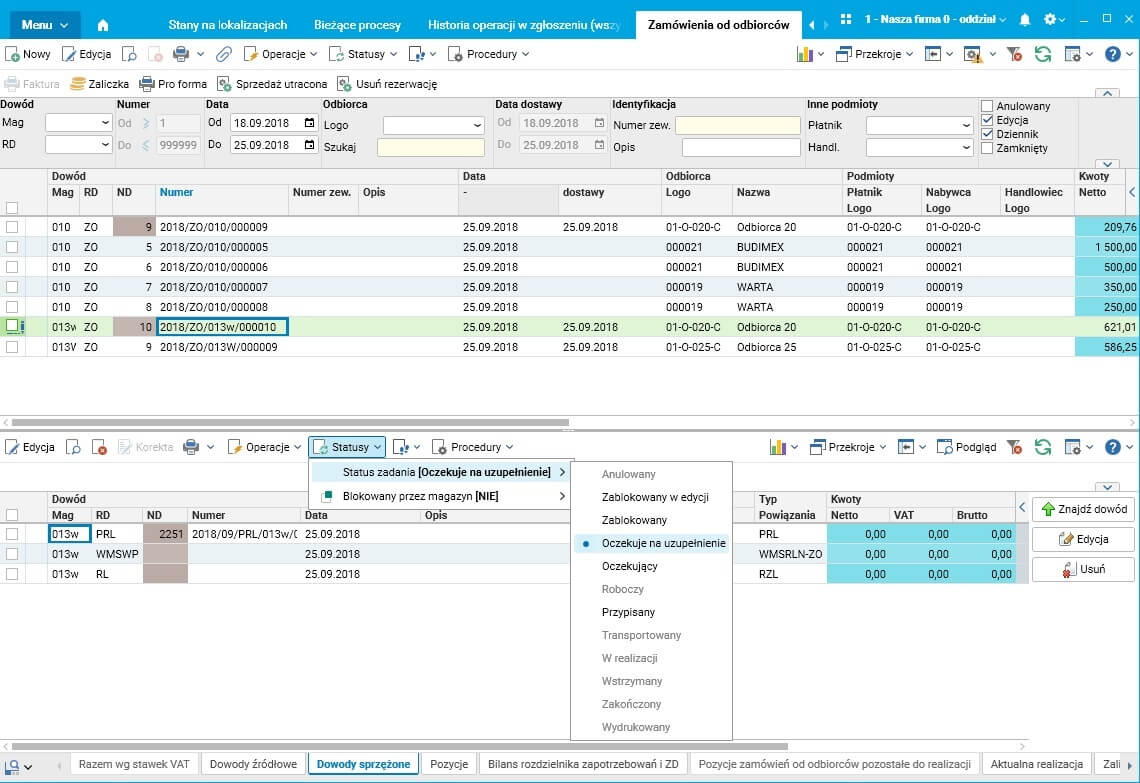Viewport: 1140px width, 783px height.
Task: Open the notifications bell icon
Action: [x=1025, y=20]
